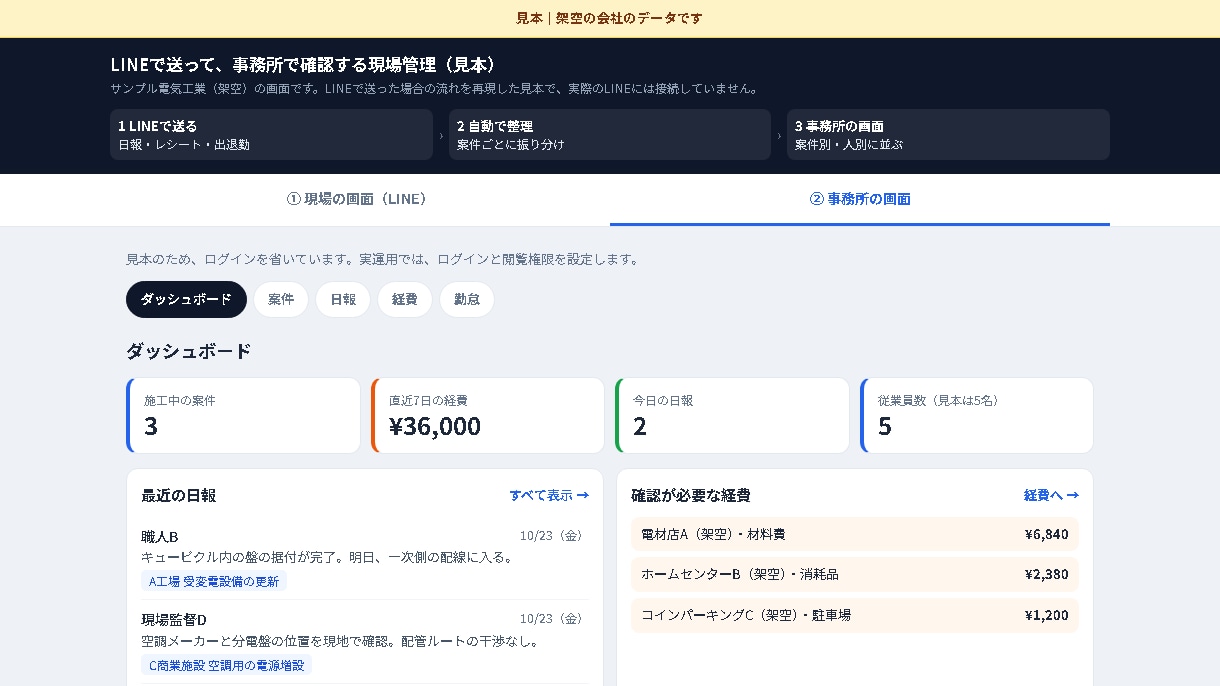Open the 勤怠 pill tab

pyautogui.click(x=467, y=299)
